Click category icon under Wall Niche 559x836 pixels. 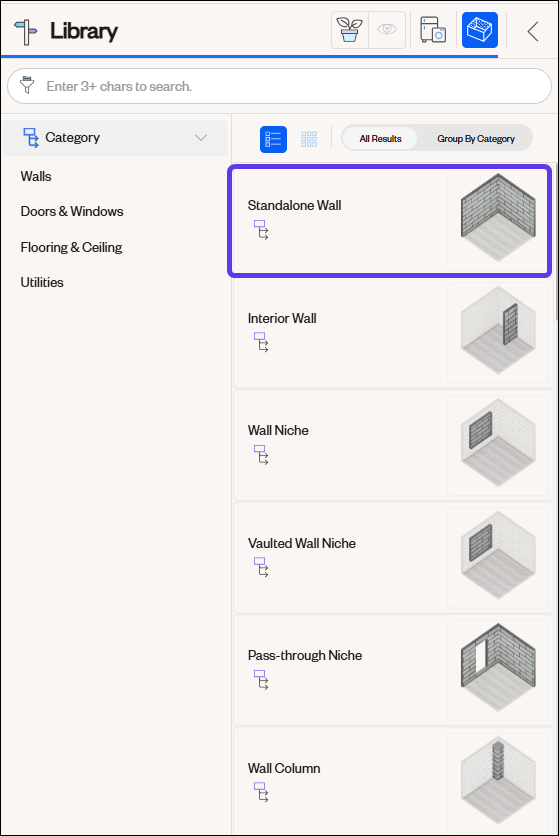point(261,455)
